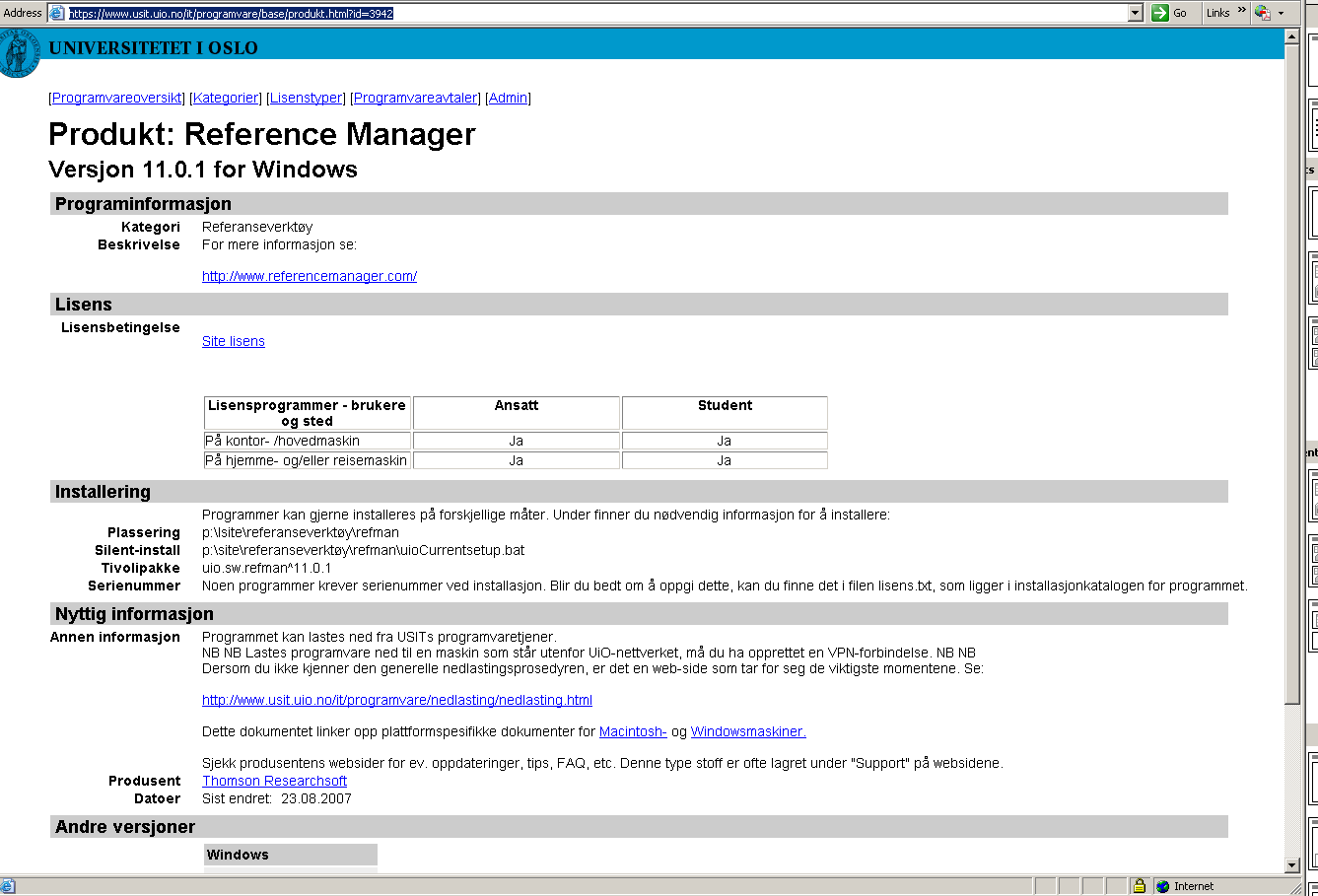
Task: Click the vertical scrollbar thumb
Action: click(x=1292, y=375)
